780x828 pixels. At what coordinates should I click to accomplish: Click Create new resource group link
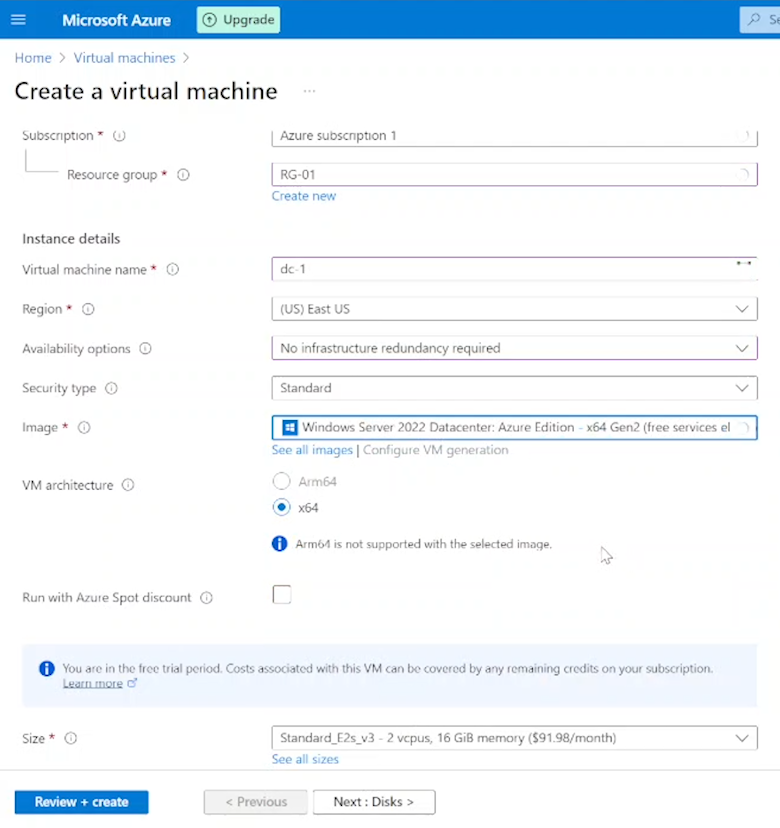pos(304,196)
